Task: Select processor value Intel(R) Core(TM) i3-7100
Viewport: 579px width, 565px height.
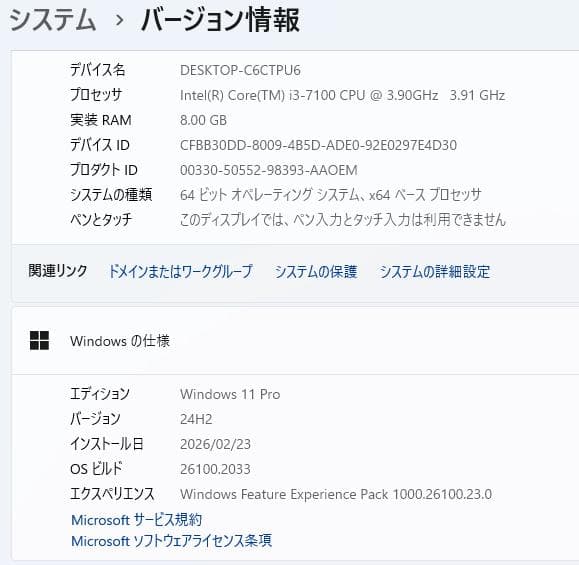Action: click(342, 95)
